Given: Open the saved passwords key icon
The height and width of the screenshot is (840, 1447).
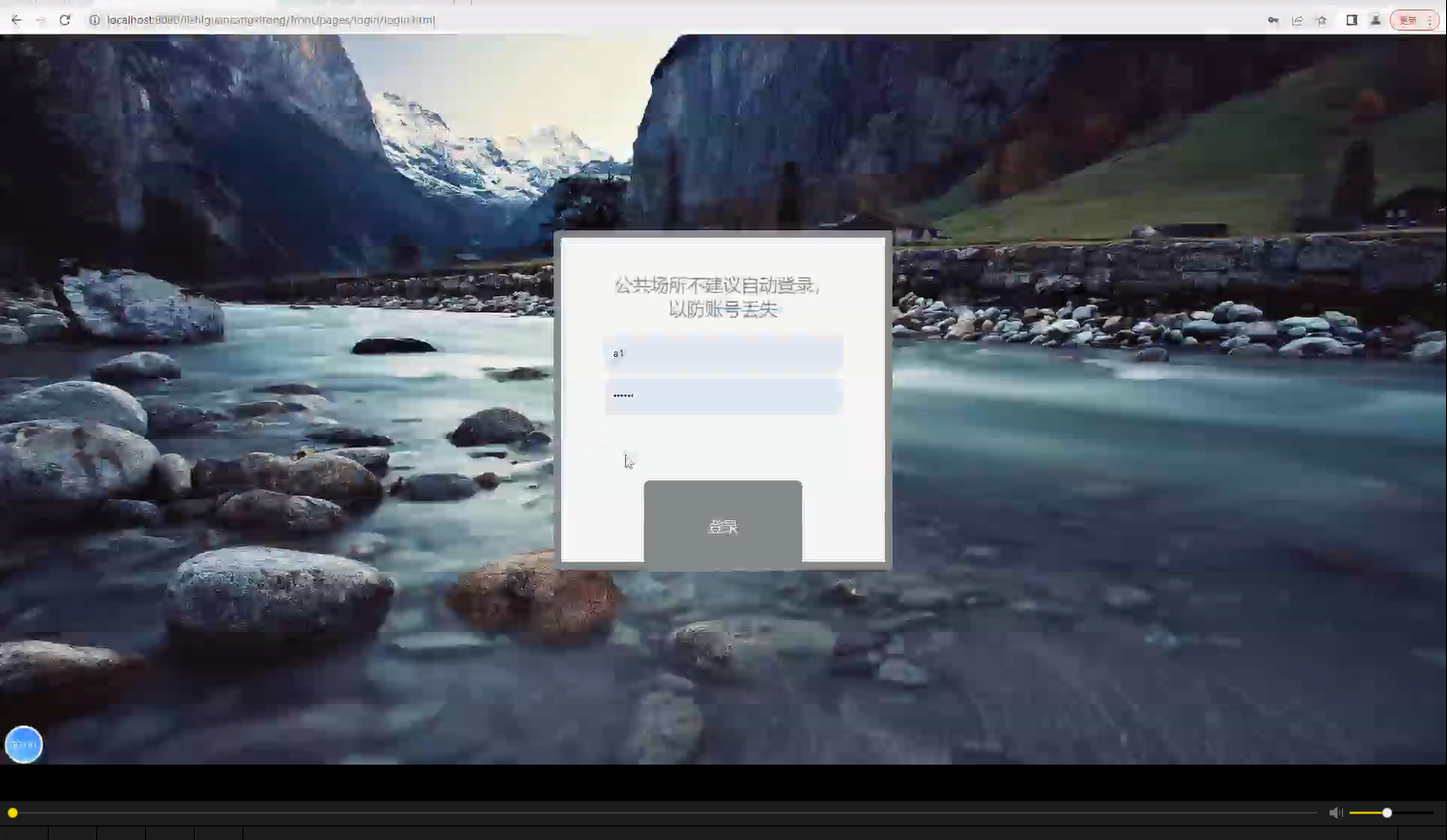Looking at the screenshot, I should click(x=1273, y=20).
